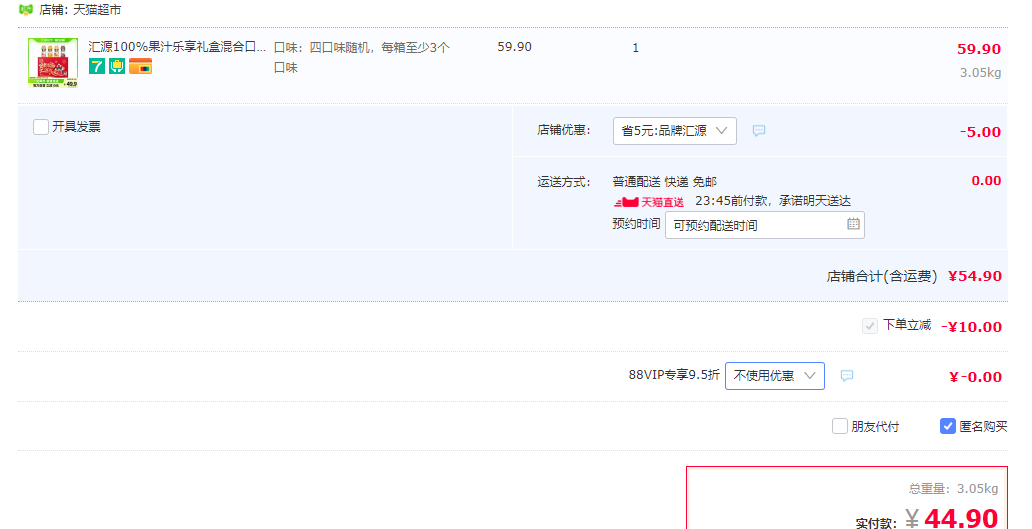The image size is (1032, 529).
Task: Select the shipping fee 0.00 amount
Action: pyautogui.click(x=987, y=180)
